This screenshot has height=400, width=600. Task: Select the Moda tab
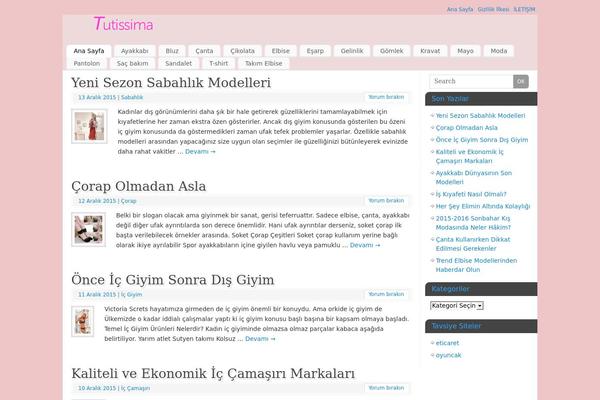499,51
